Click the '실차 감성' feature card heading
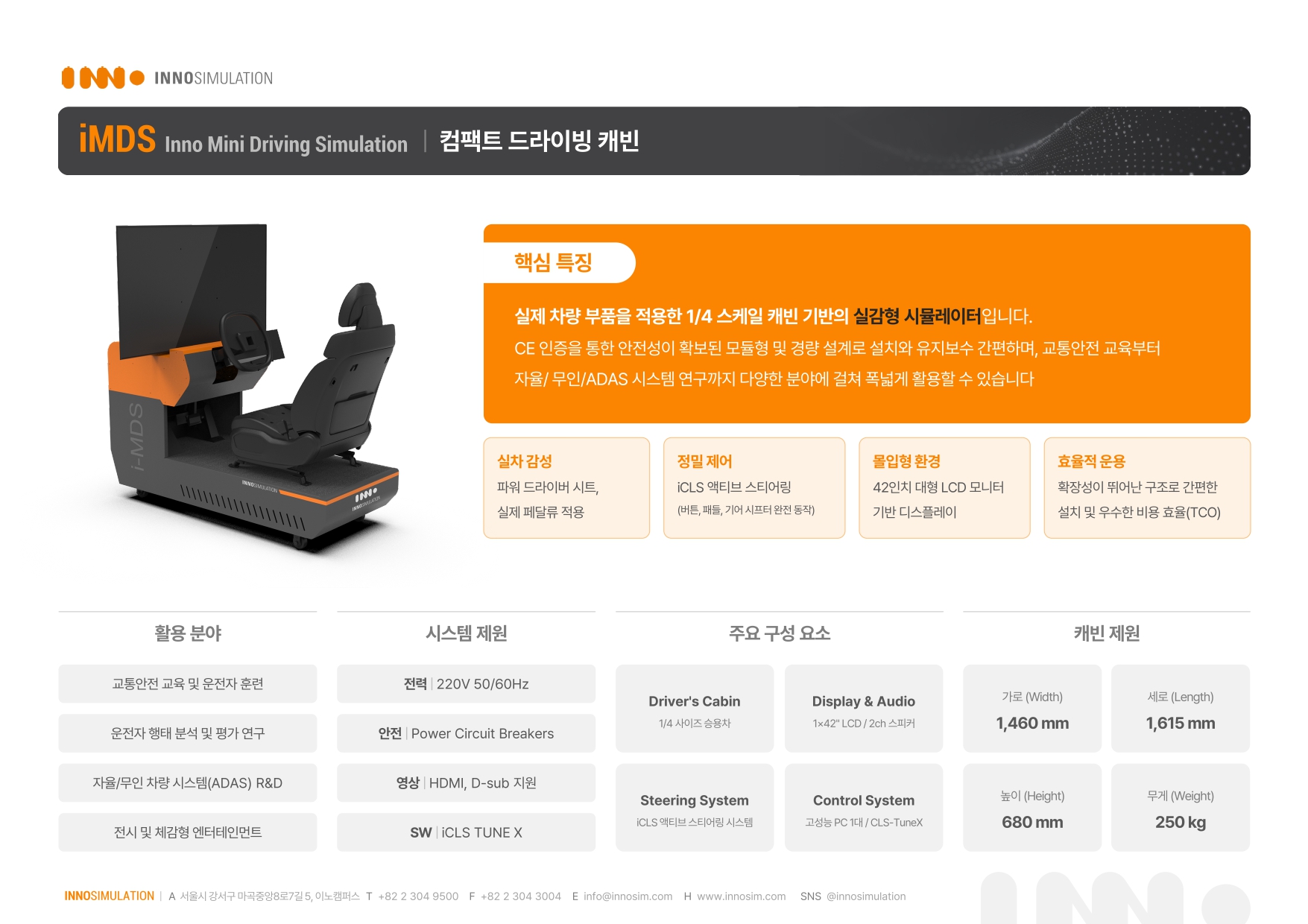The height and width of the screenshot is (924, 1308). pyautogui.click(x=525, y=461)
